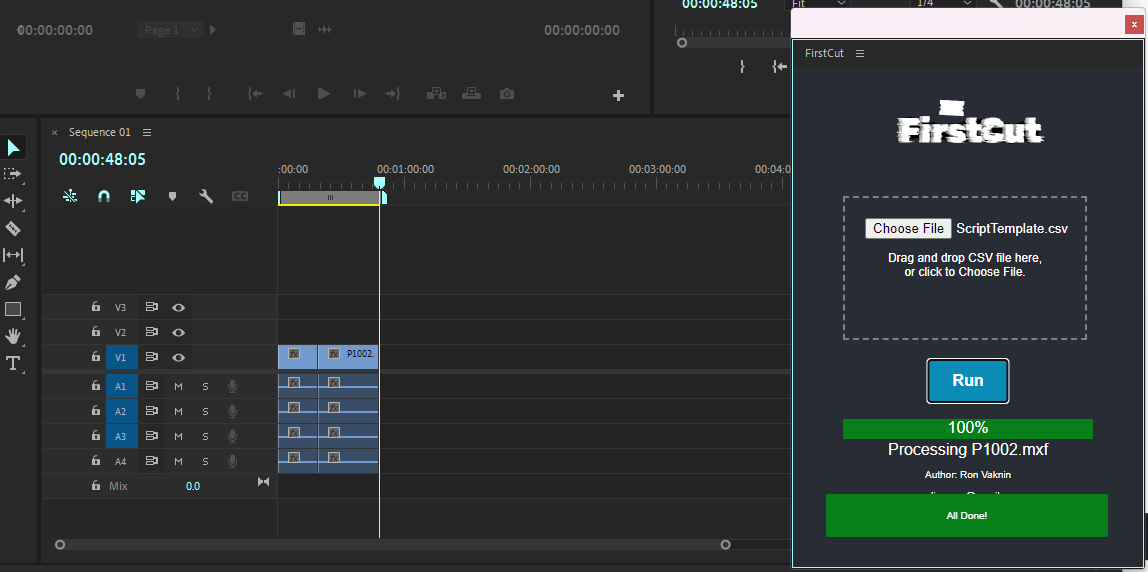Choose the Type tool
This screenshot has height=572, width=1148.
click(13, 363)
